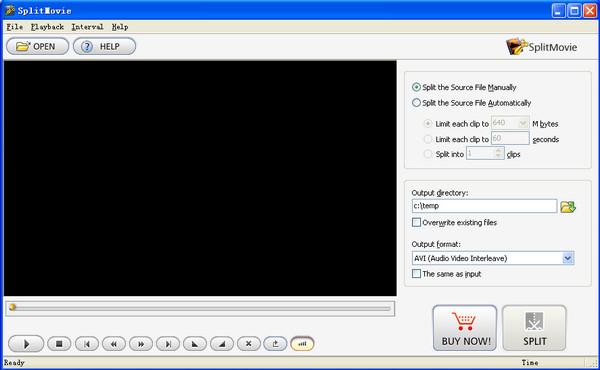Click the Play playback button
The image size is (600, 370).
26,344
